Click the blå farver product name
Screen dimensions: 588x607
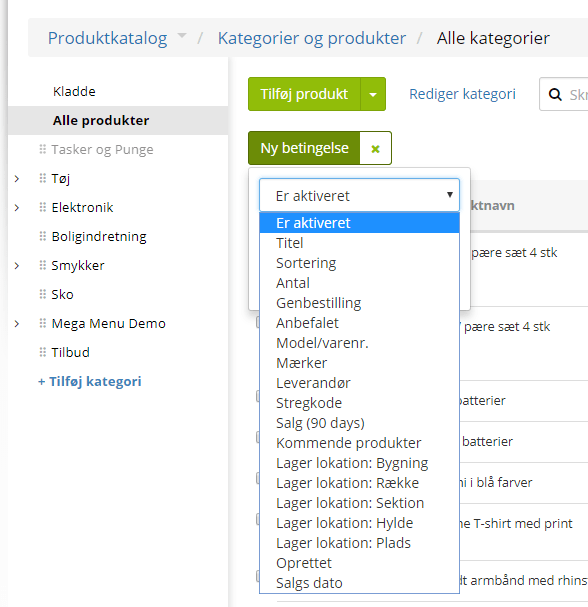[495, 483]
